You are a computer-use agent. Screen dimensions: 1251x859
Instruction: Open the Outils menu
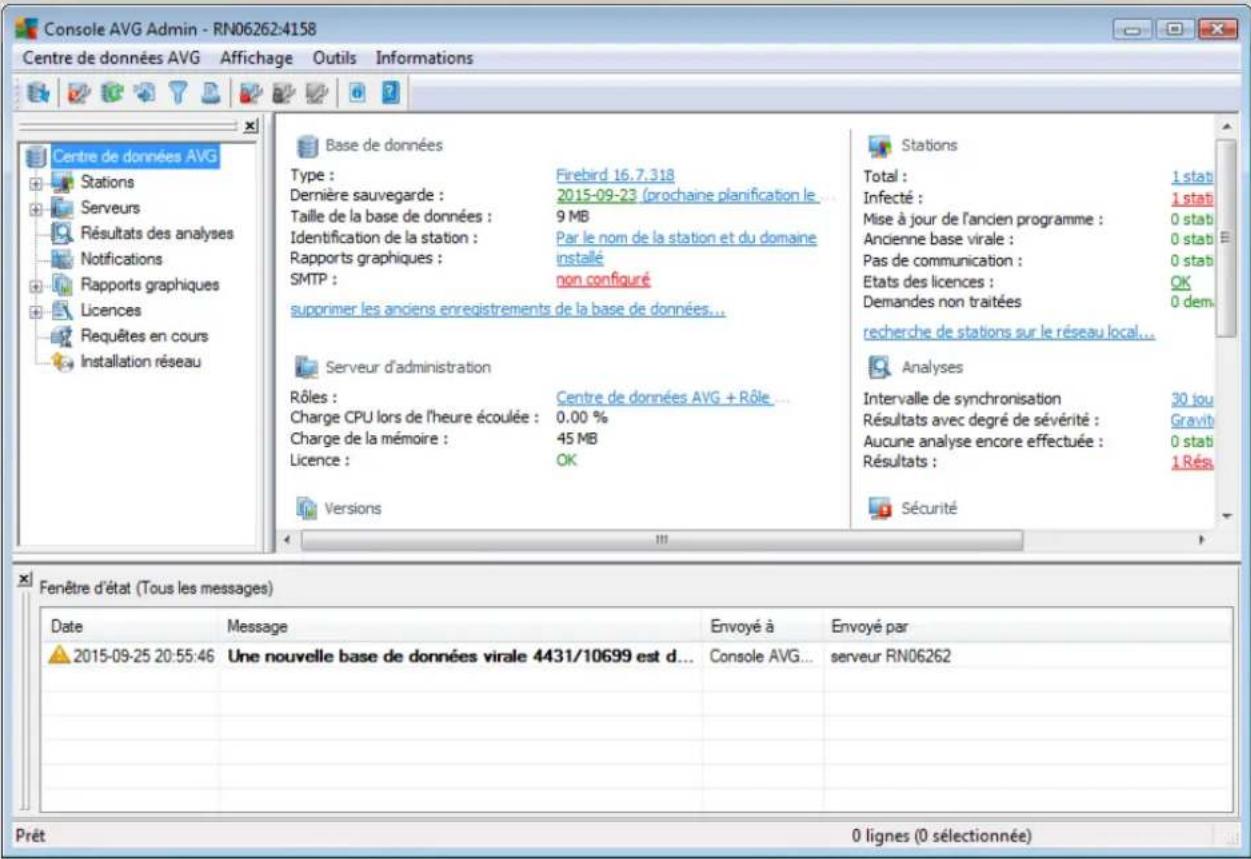334,58
